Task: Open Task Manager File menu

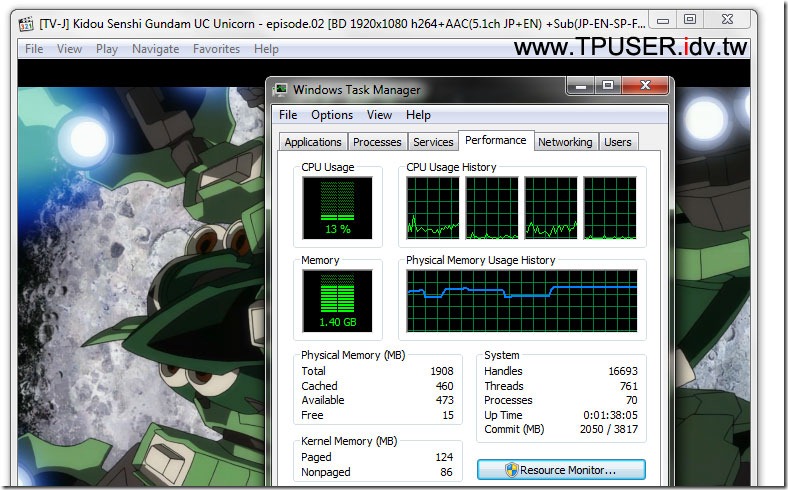Action: pyautogui.click(x=288, y=115)
